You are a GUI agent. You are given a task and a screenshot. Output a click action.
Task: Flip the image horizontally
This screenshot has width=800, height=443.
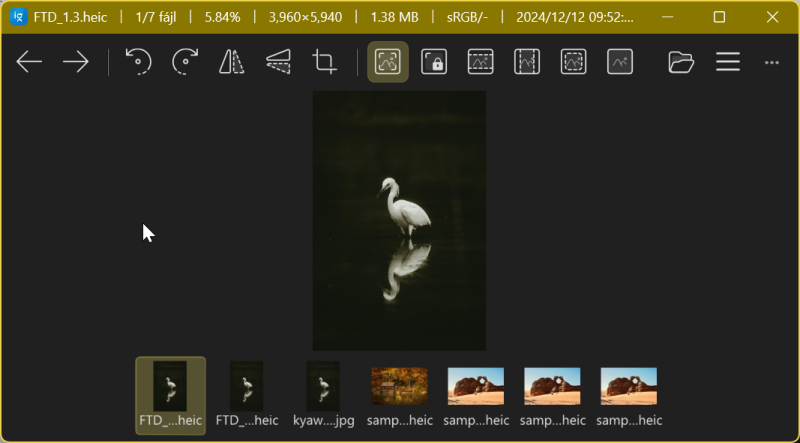point(231,62)
